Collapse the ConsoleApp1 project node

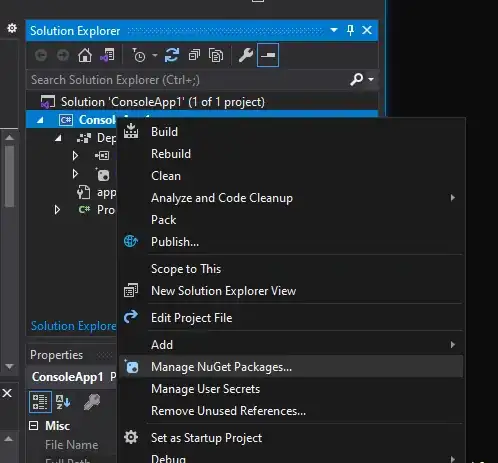click(40, 120)
